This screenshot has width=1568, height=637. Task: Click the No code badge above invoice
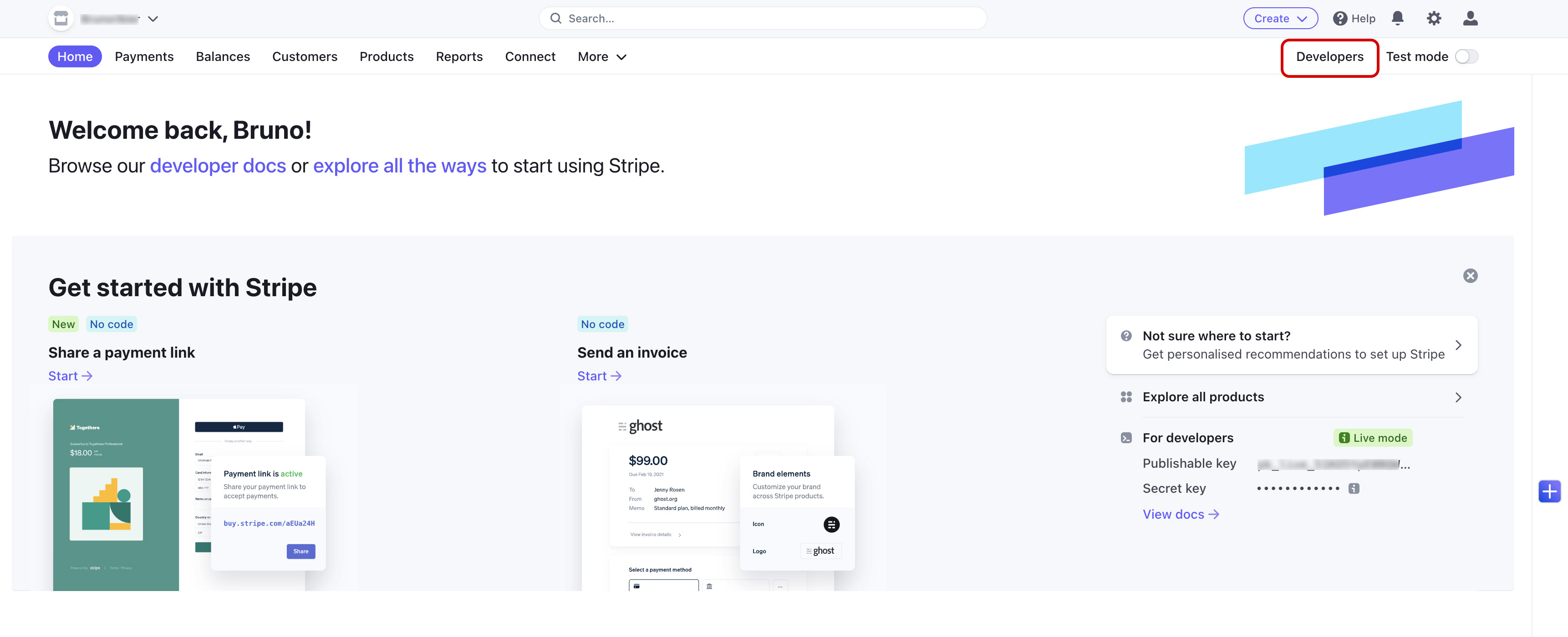[x=603, y=324]
